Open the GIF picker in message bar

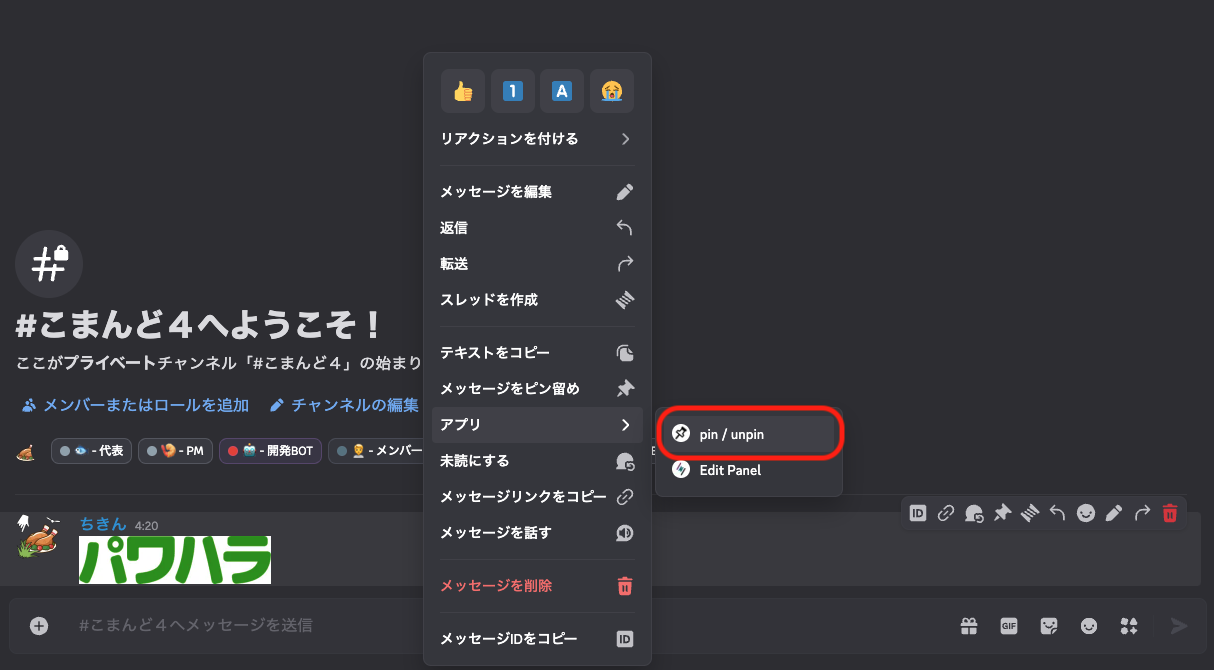point(1009,626)
